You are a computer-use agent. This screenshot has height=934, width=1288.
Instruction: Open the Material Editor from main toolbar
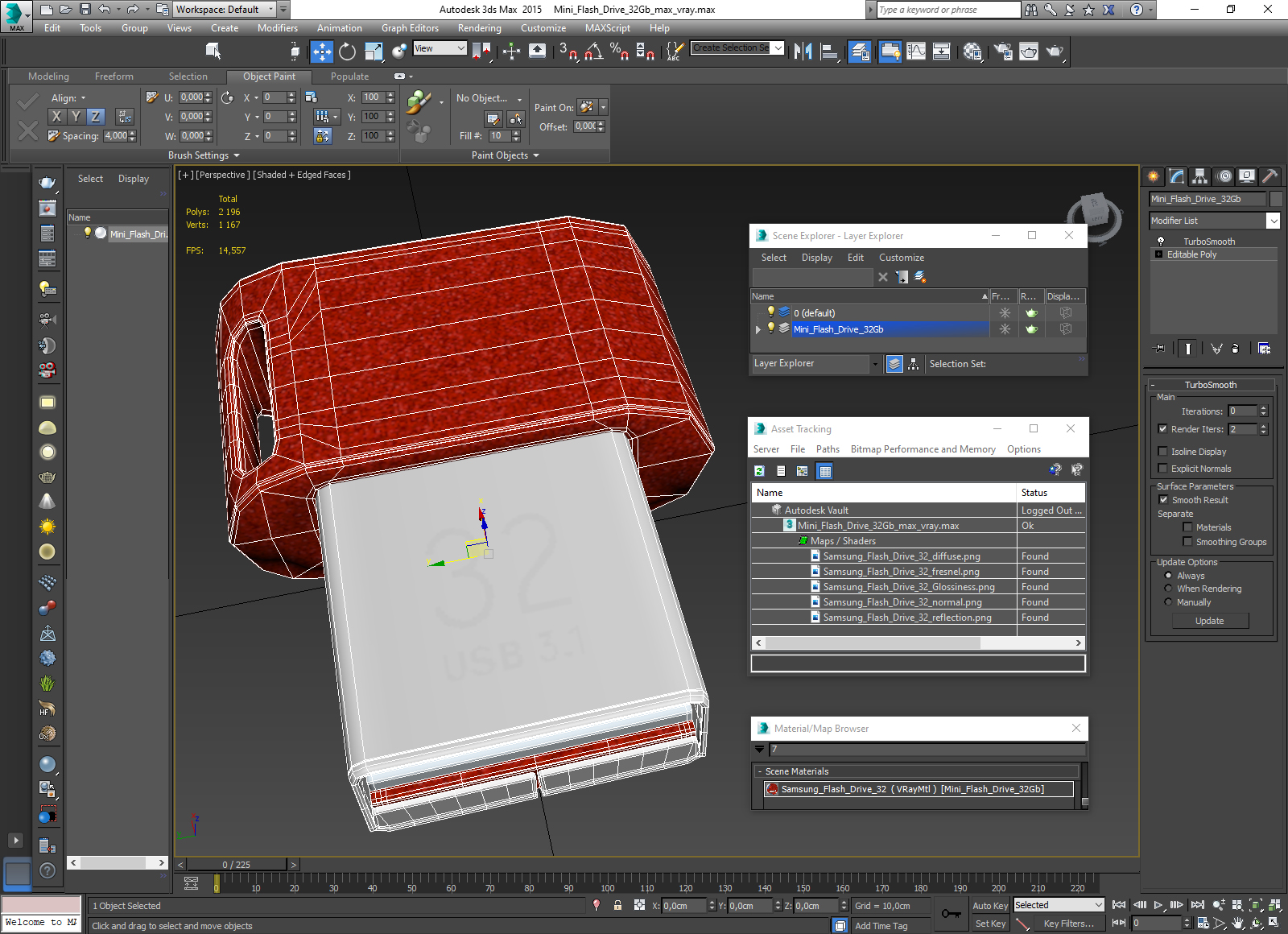tap(972, 52)
